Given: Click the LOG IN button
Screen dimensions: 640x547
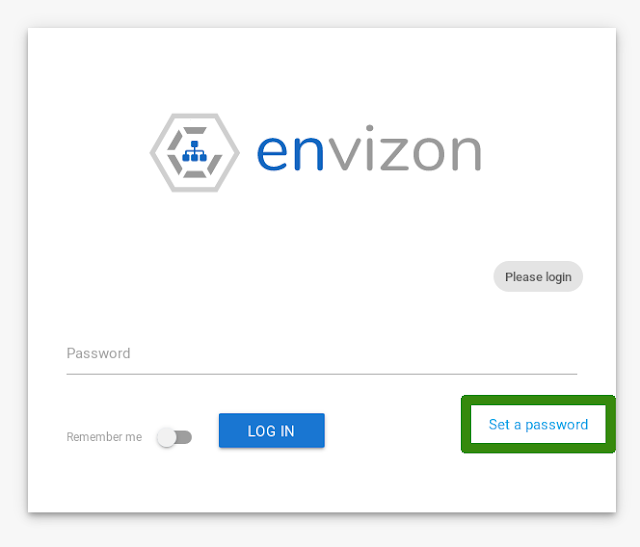Looking at the screenshot, I should [272, 431].
